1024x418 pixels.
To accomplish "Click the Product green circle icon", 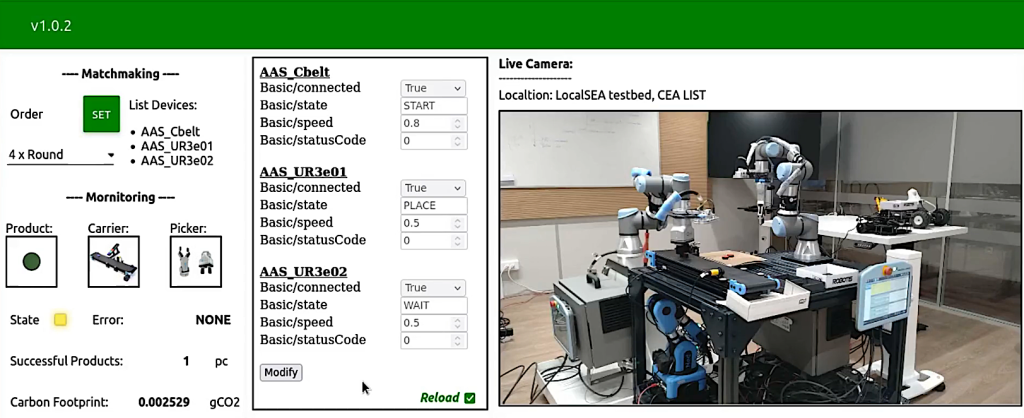I will pyautogui.click(x=31, y=262).
